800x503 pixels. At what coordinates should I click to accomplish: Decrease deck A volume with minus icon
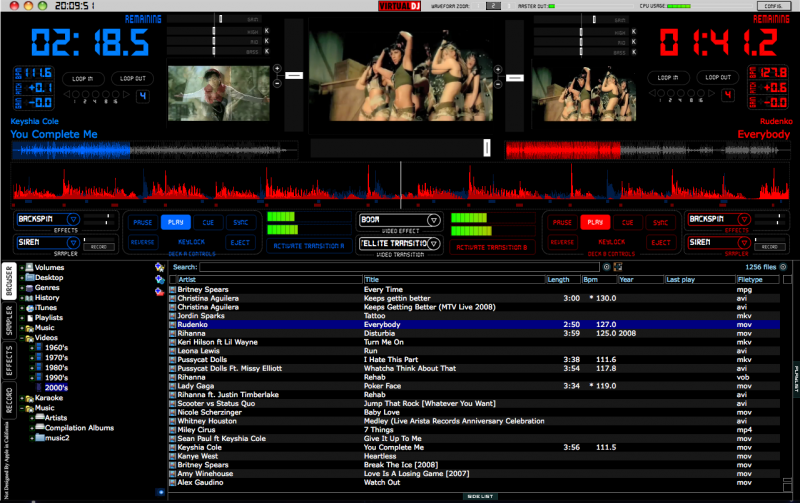coord(277,83)
